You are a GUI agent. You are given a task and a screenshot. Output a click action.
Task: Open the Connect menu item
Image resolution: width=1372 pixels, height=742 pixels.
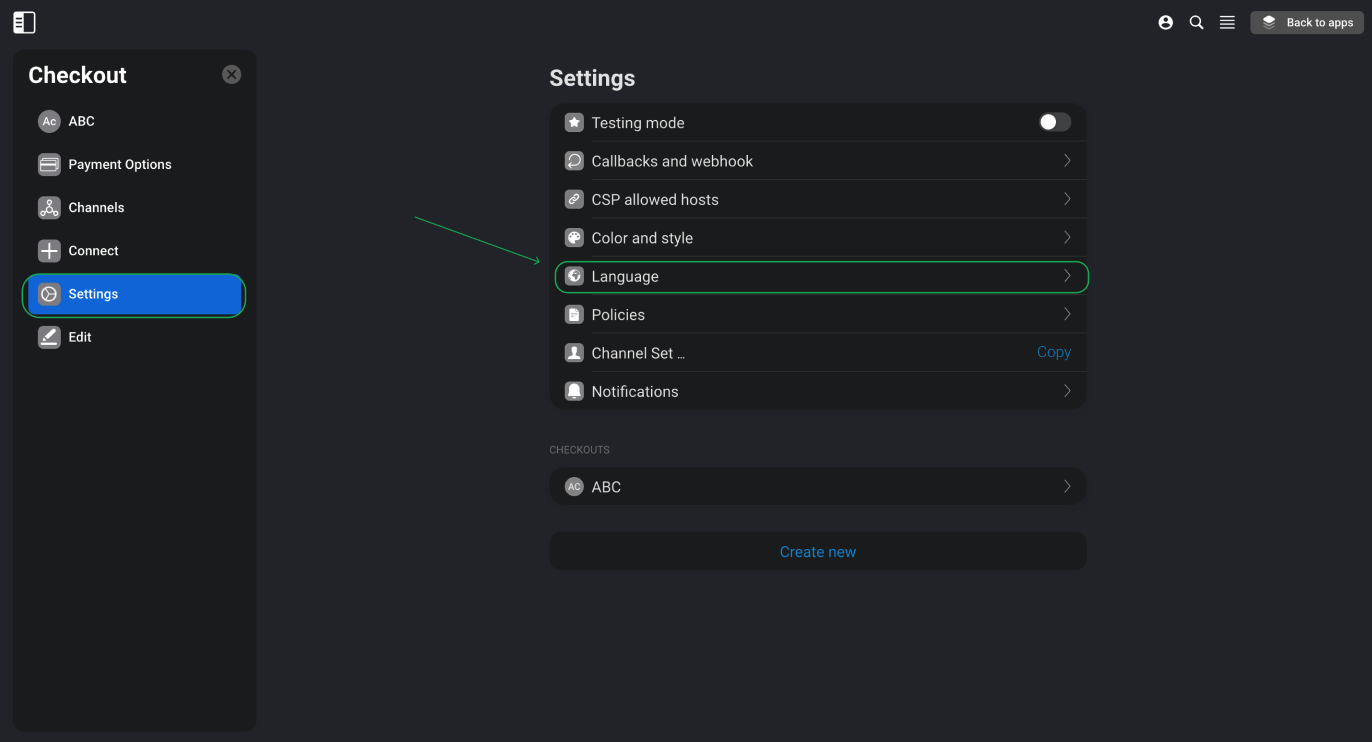tap(134, 251)
